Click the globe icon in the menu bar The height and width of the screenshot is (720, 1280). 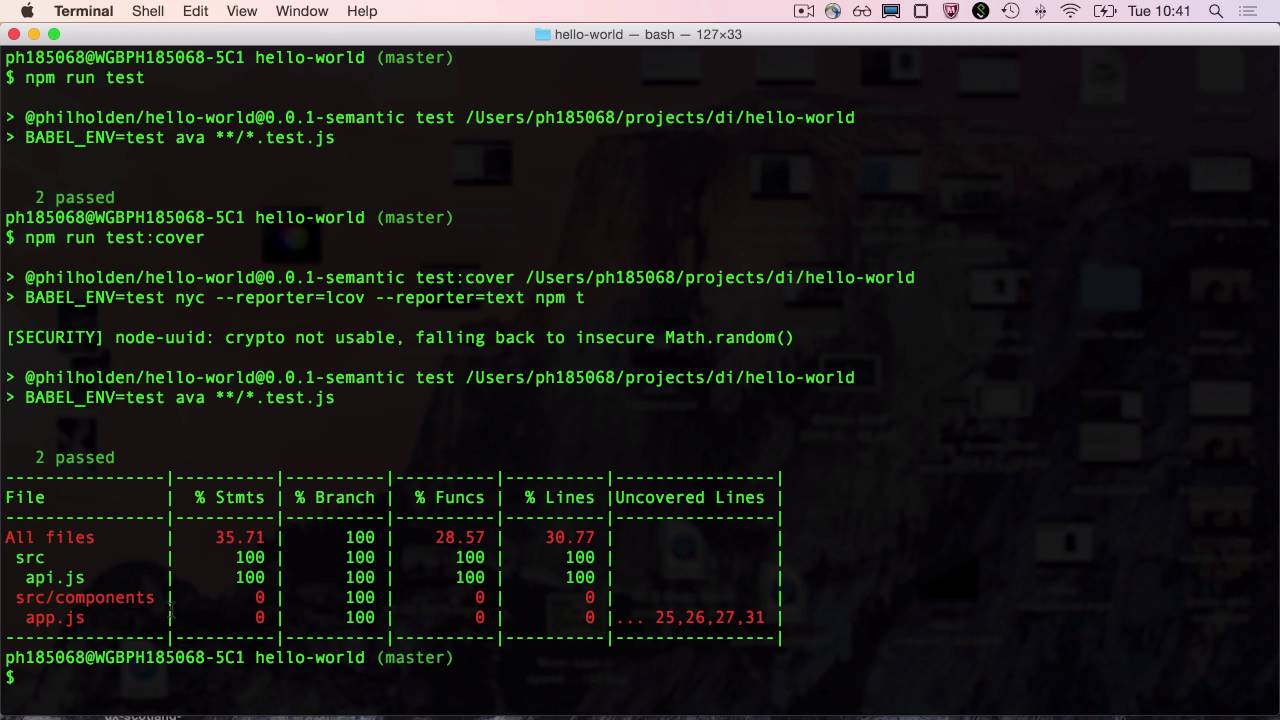pos(833,11)
